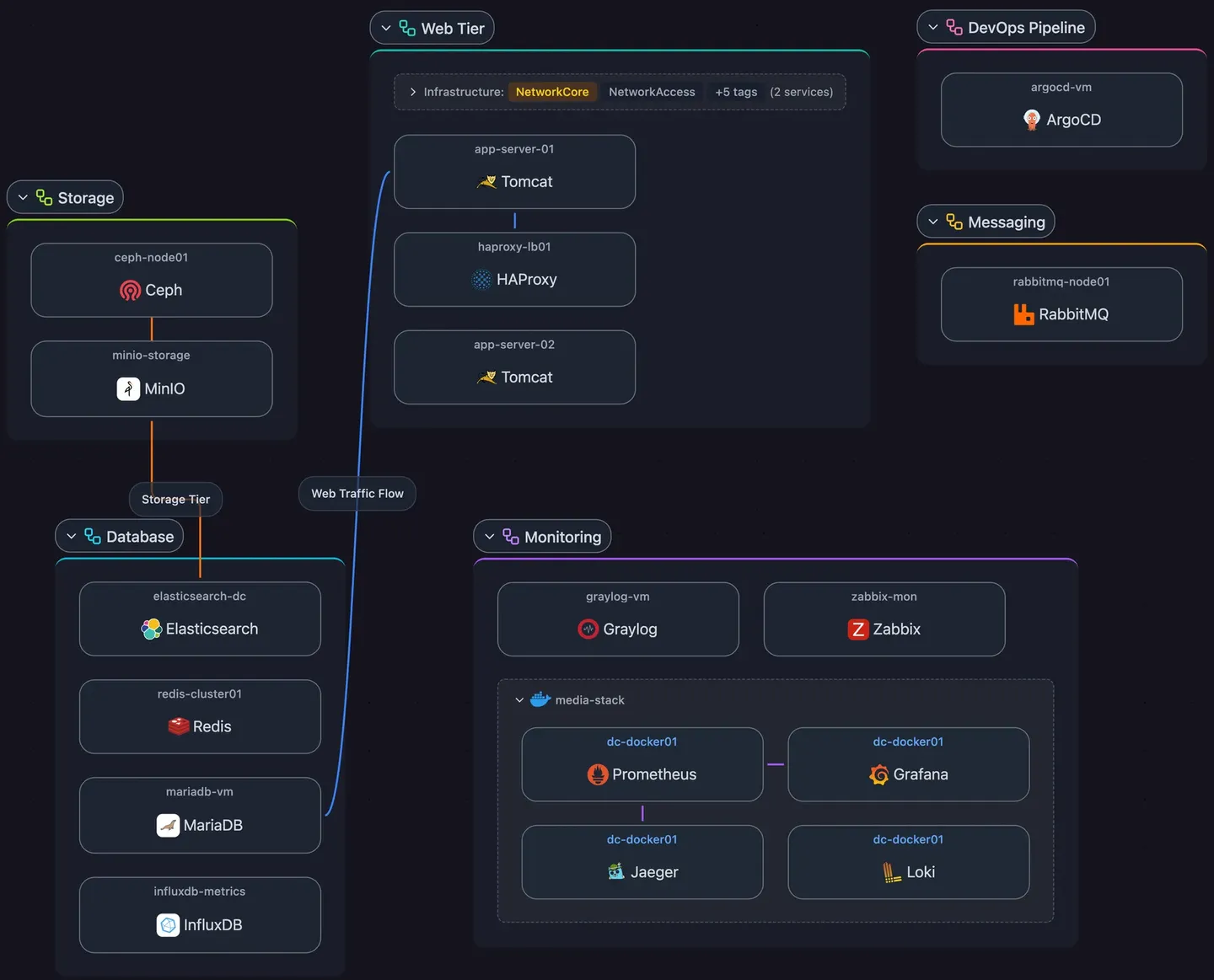Click the Loki logo icon
This screenshot has width=1214, height=980.
892,872
